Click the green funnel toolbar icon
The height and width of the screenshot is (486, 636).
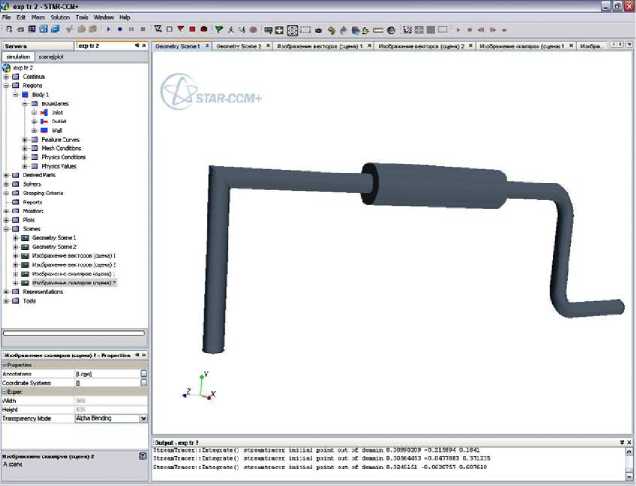(219, 29)
